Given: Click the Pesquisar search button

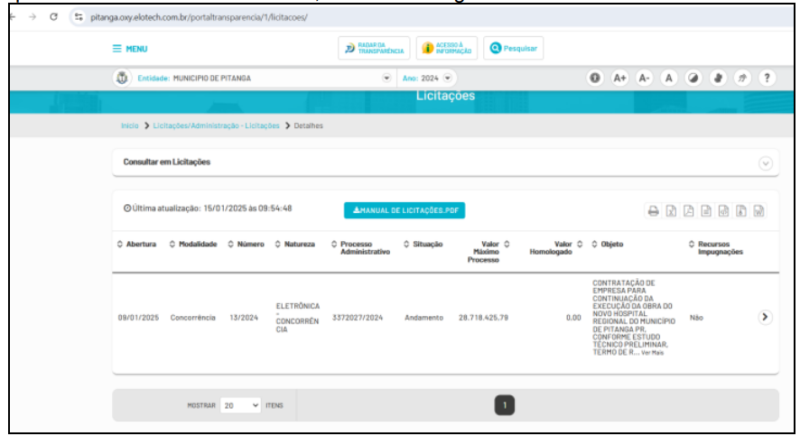Looking at the screenshot, I should [513, 48].
